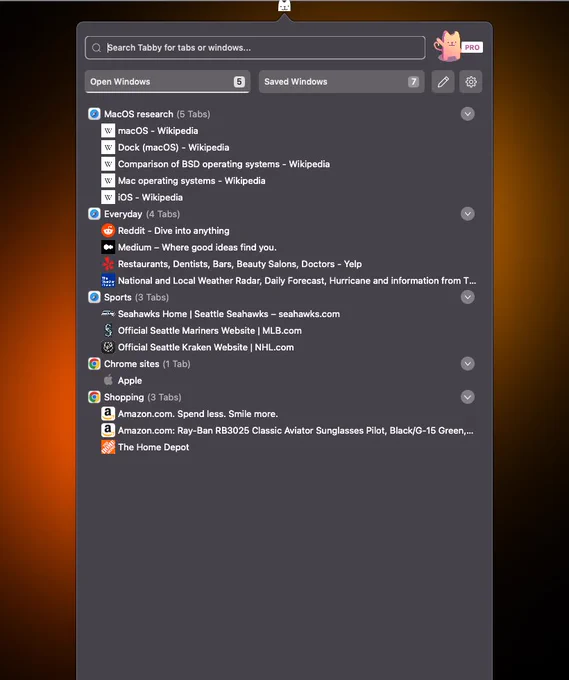This screenshot has height=680, width=569.
Task: Click Safari icon beside MacOS research
Action: (94, 114)
